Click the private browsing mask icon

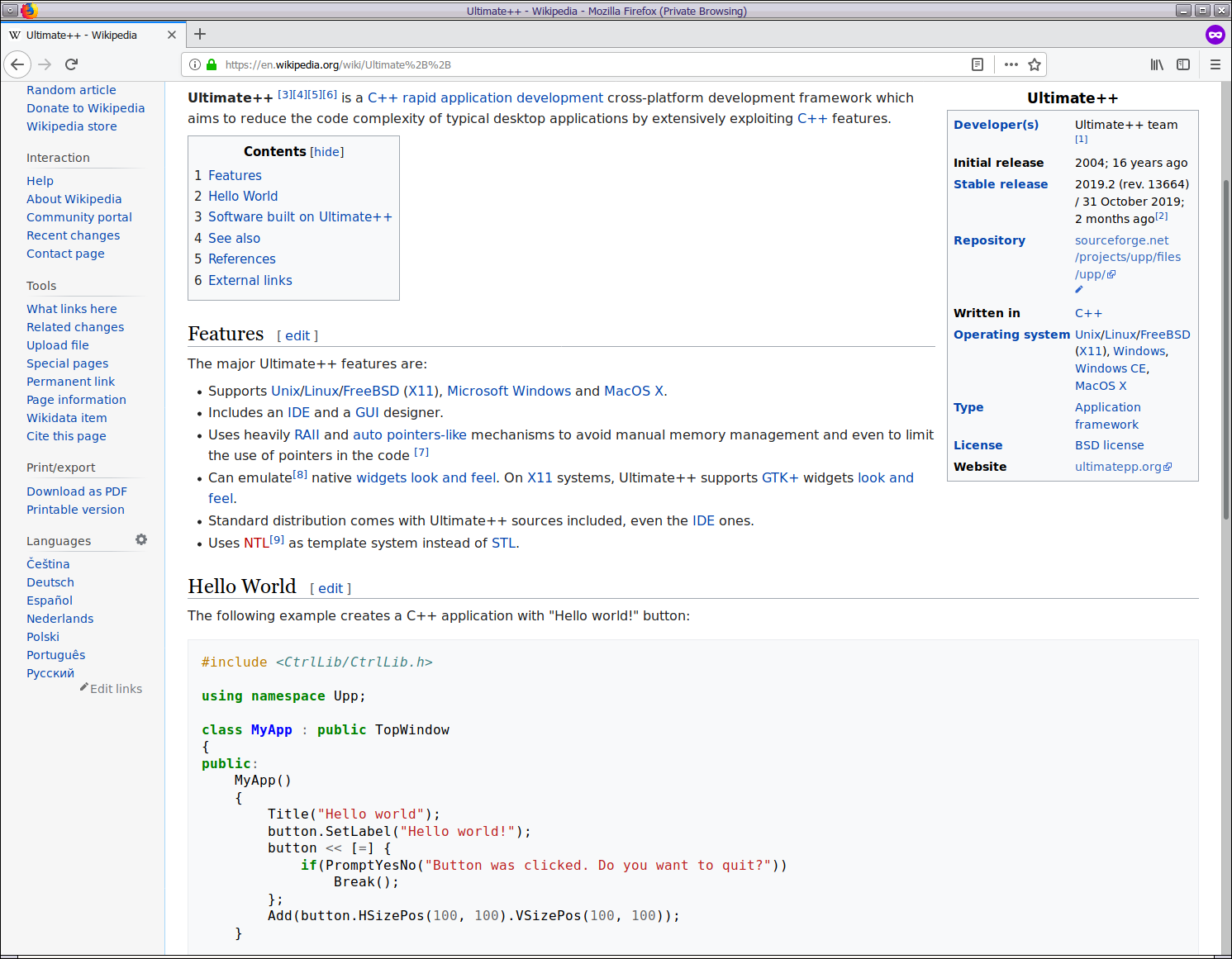[1215, 35]
